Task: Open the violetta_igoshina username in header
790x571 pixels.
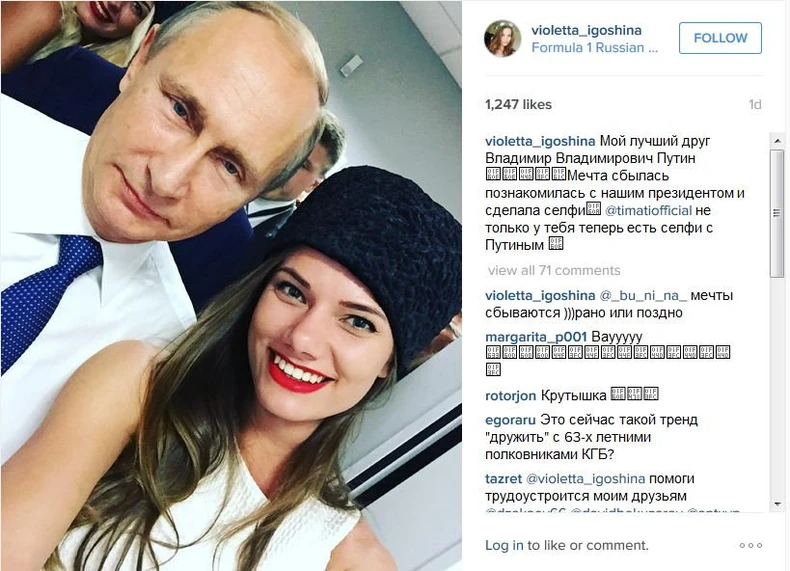Action: (586, 30)
